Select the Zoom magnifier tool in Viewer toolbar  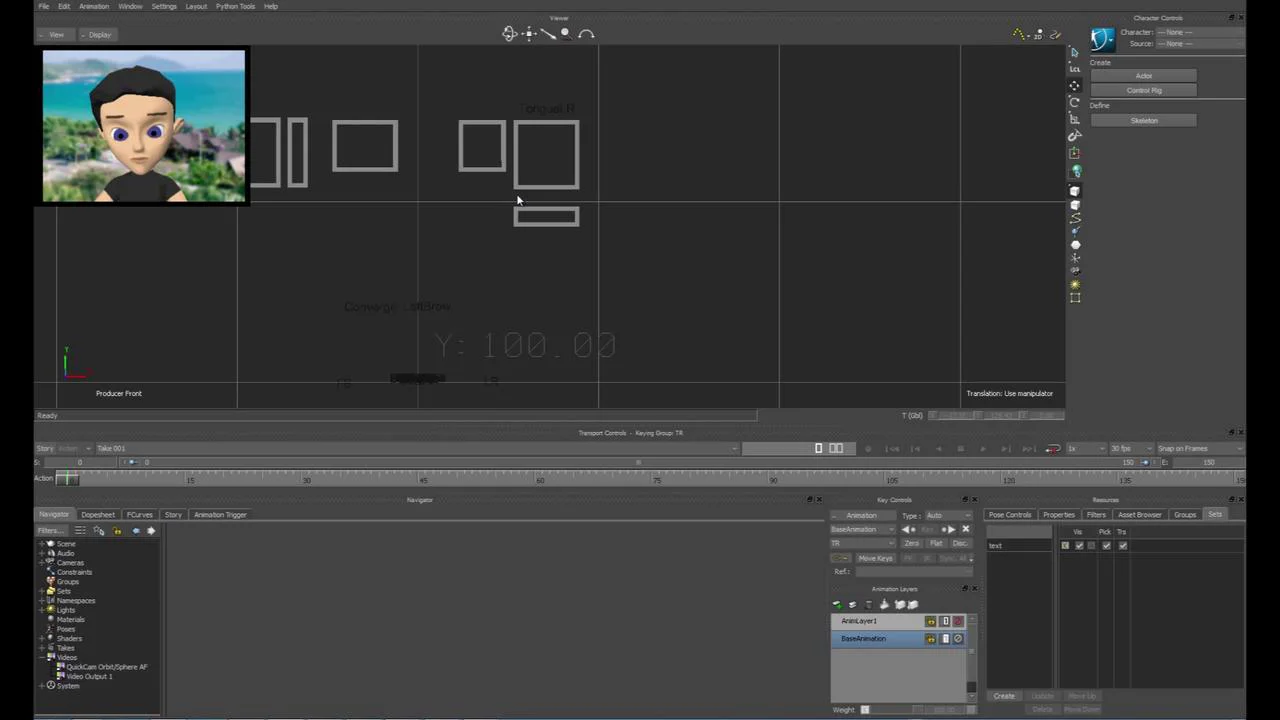(565, 33)
